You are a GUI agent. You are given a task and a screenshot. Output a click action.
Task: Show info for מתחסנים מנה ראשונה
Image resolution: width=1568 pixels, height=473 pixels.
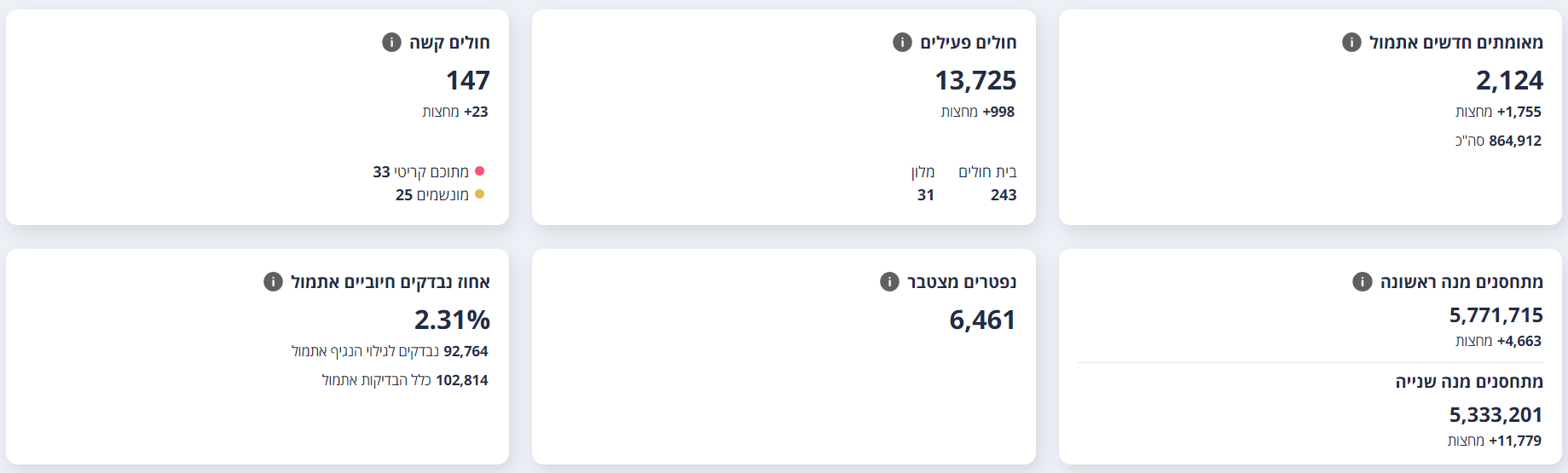[1363, 282]
